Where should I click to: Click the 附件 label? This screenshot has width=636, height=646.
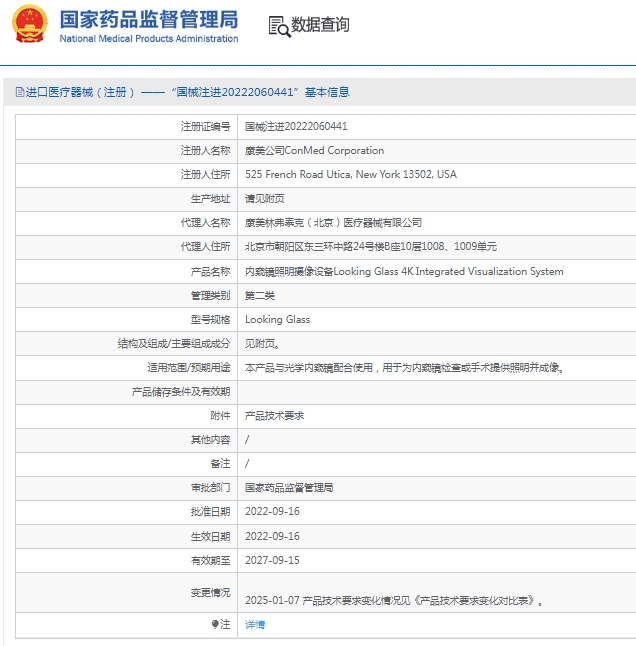click(x=220, y=415)
